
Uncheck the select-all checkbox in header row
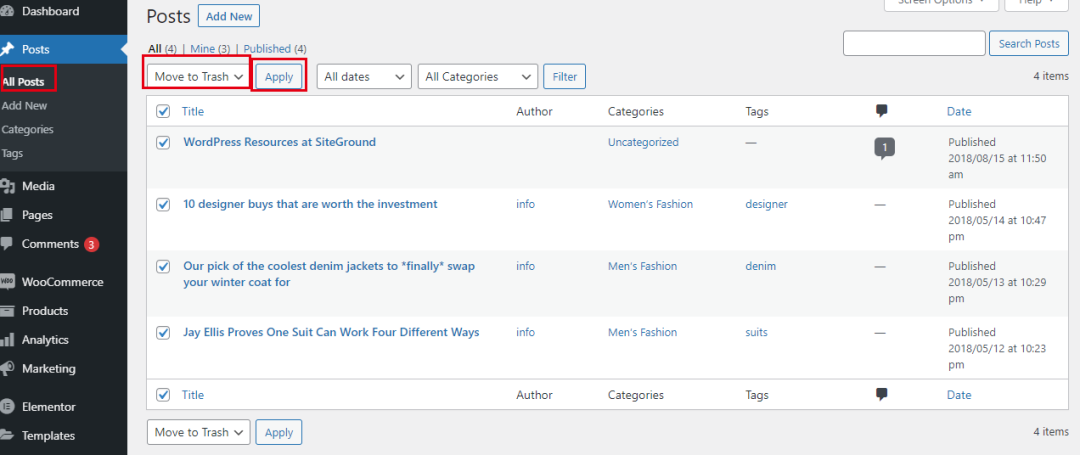[x=164, y=112]
